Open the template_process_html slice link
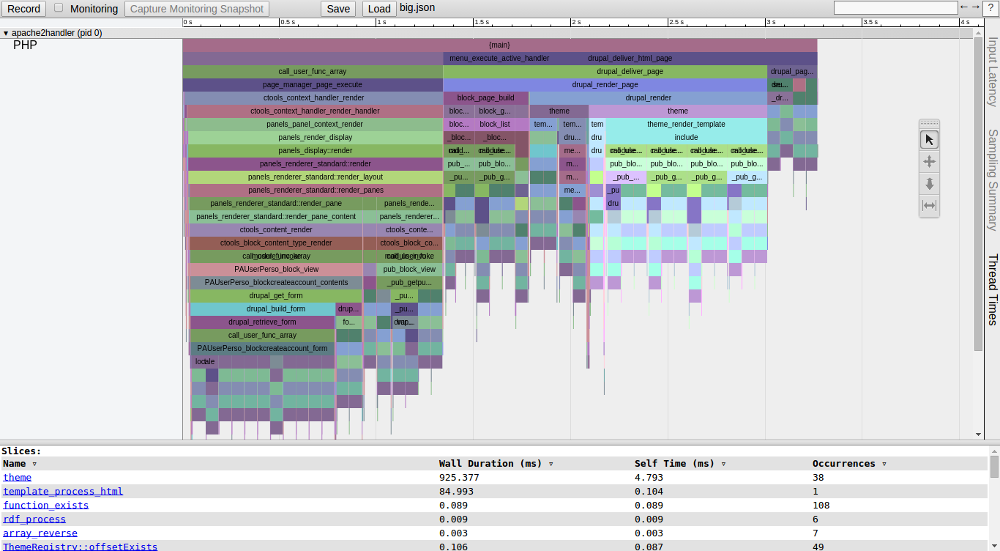Viewport: 1000px width, 551px height. 63,491
